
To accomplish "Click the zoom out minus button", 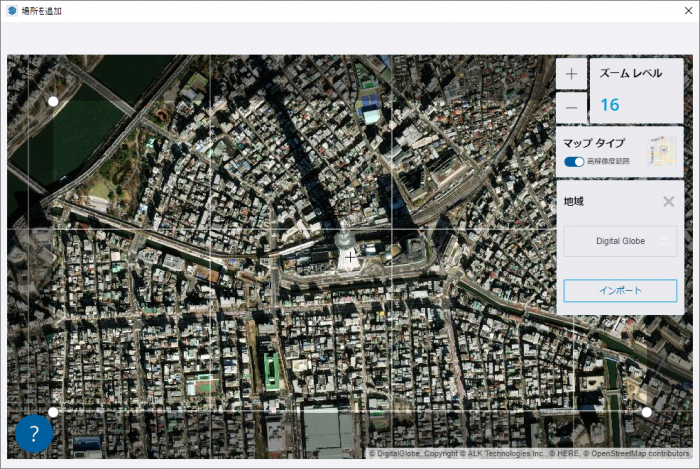I will (x=571, y=106).
